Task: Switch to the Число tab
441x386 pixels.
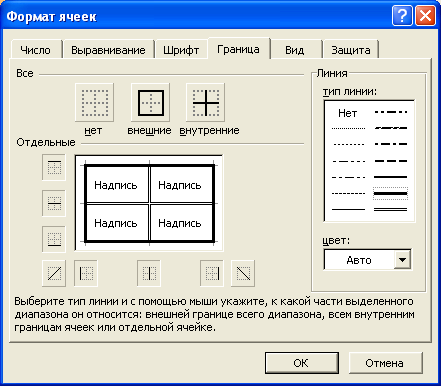Action: point(36,50)
